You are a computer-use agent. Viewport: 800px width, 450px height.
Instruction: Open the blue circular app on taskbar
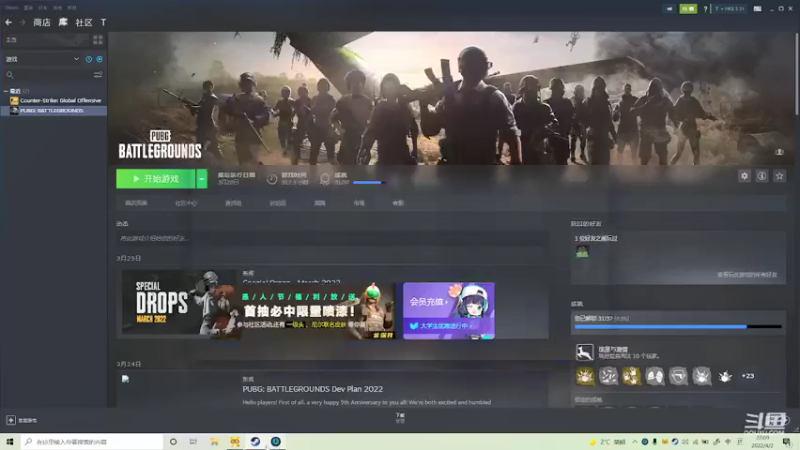276,441
